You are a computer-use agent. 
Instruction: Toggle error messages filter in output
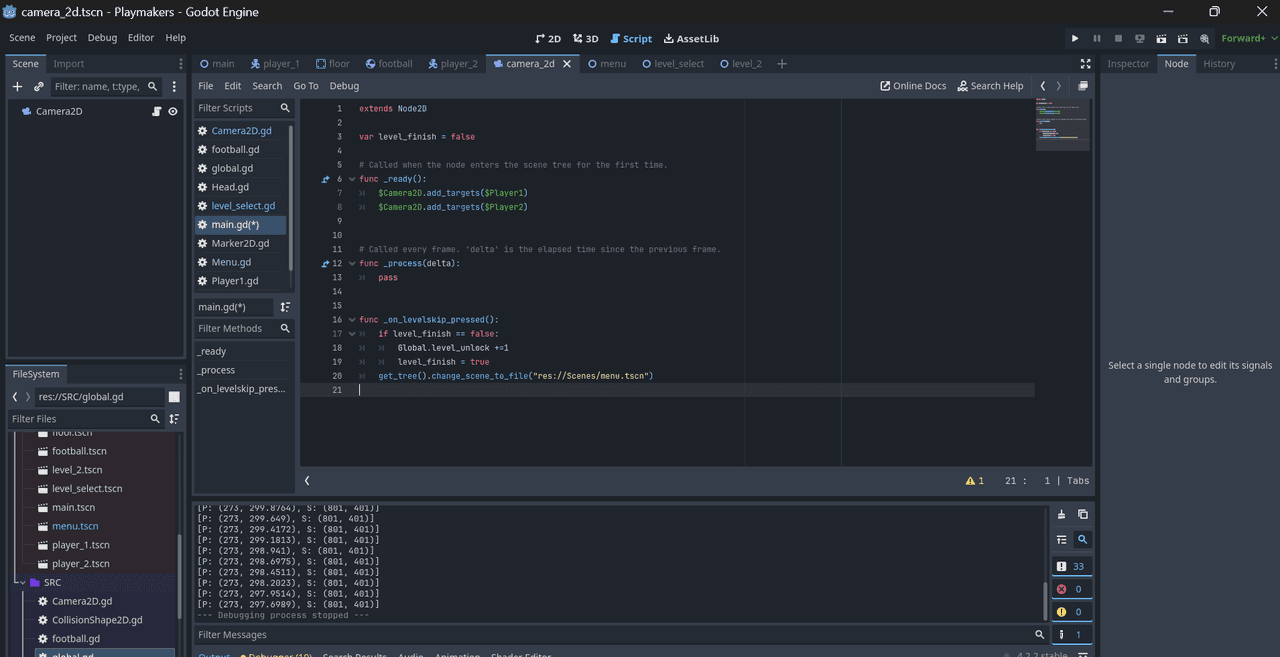click(1071, 589)
